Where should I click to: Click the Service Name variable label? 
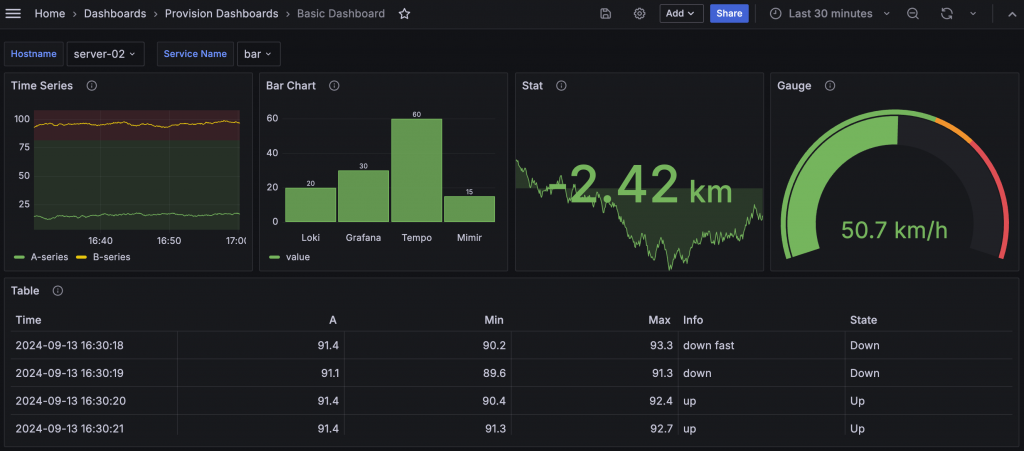click(195, 54)
